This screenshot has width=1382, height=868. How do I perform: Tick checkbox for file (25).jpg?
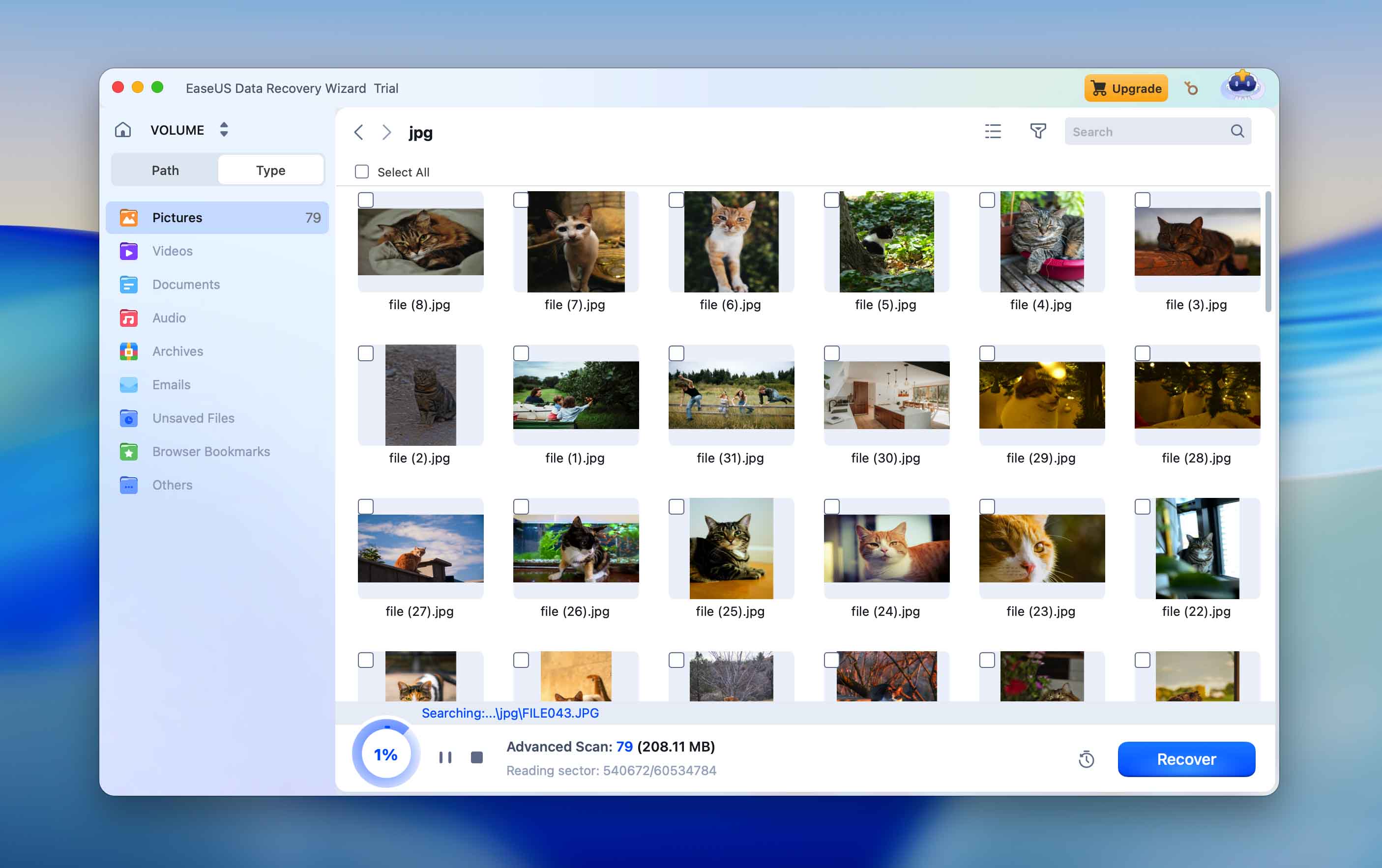676,507
